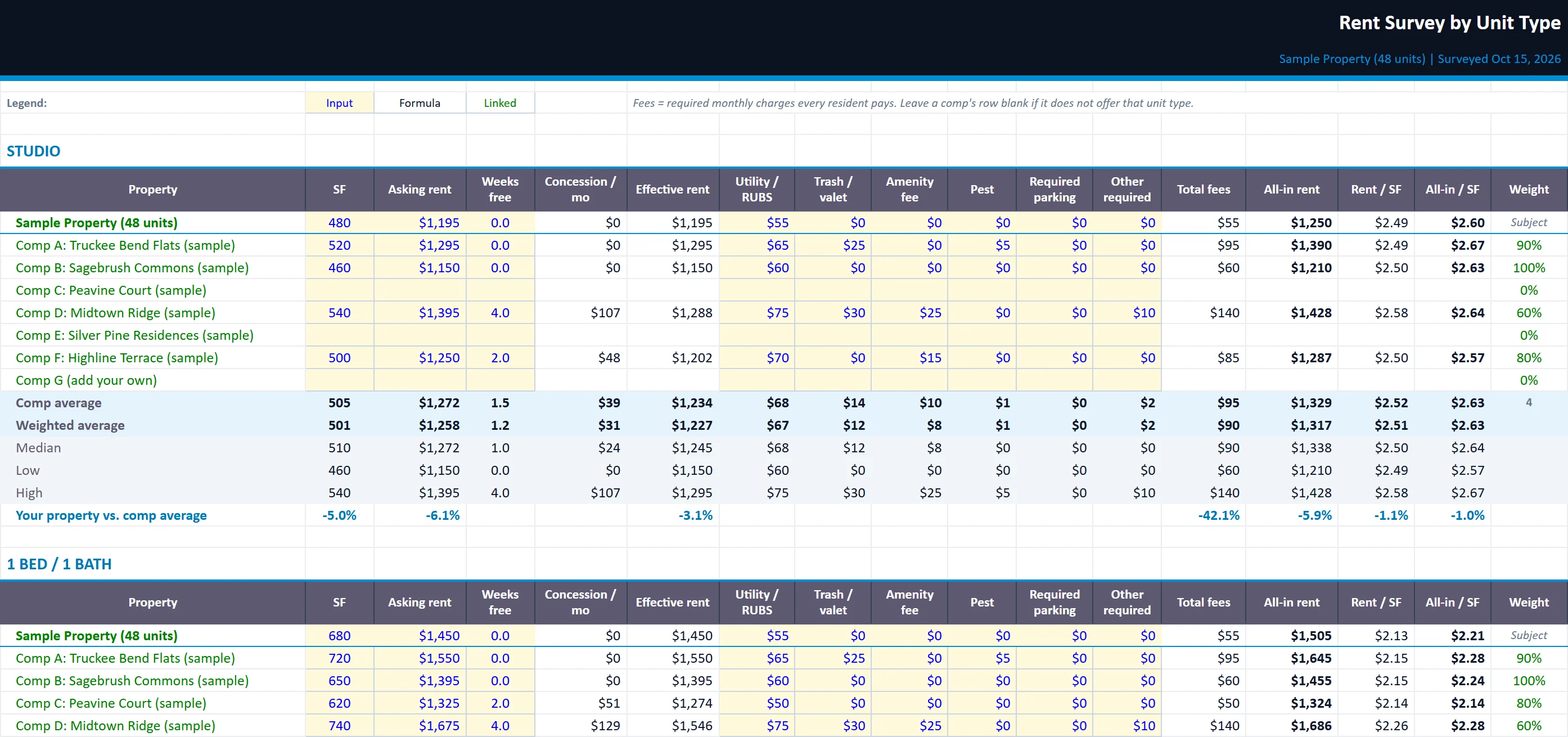The height and width of the screenshot is (737, 1568).
Task: Click the fees explanation note beside the legend
Action: tap(912, 103)
